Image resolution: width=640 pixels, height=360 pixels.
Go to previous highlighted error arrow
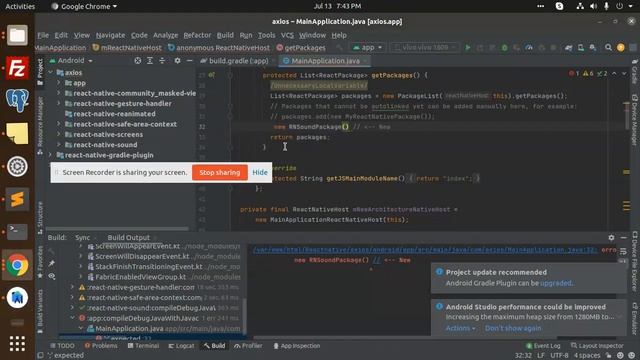(x=614, y=73)
